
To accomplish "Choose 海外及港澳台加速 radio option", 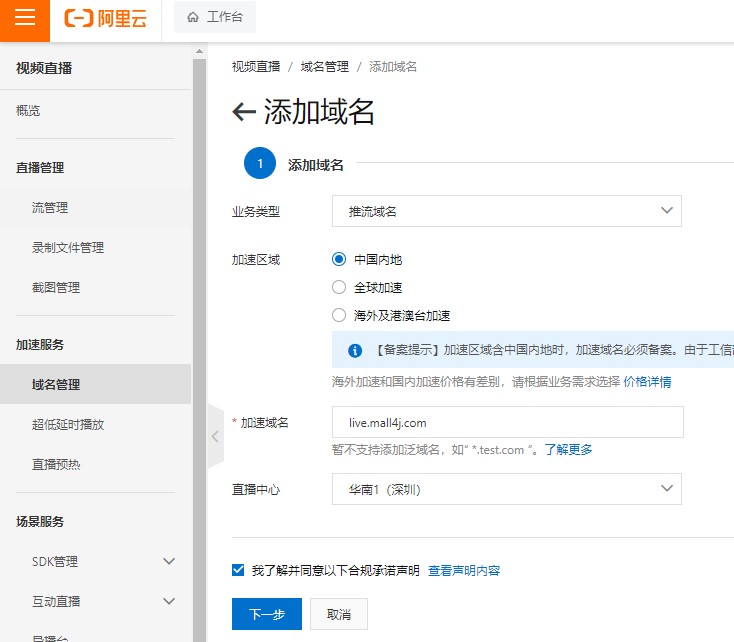I will pos(339,316).
